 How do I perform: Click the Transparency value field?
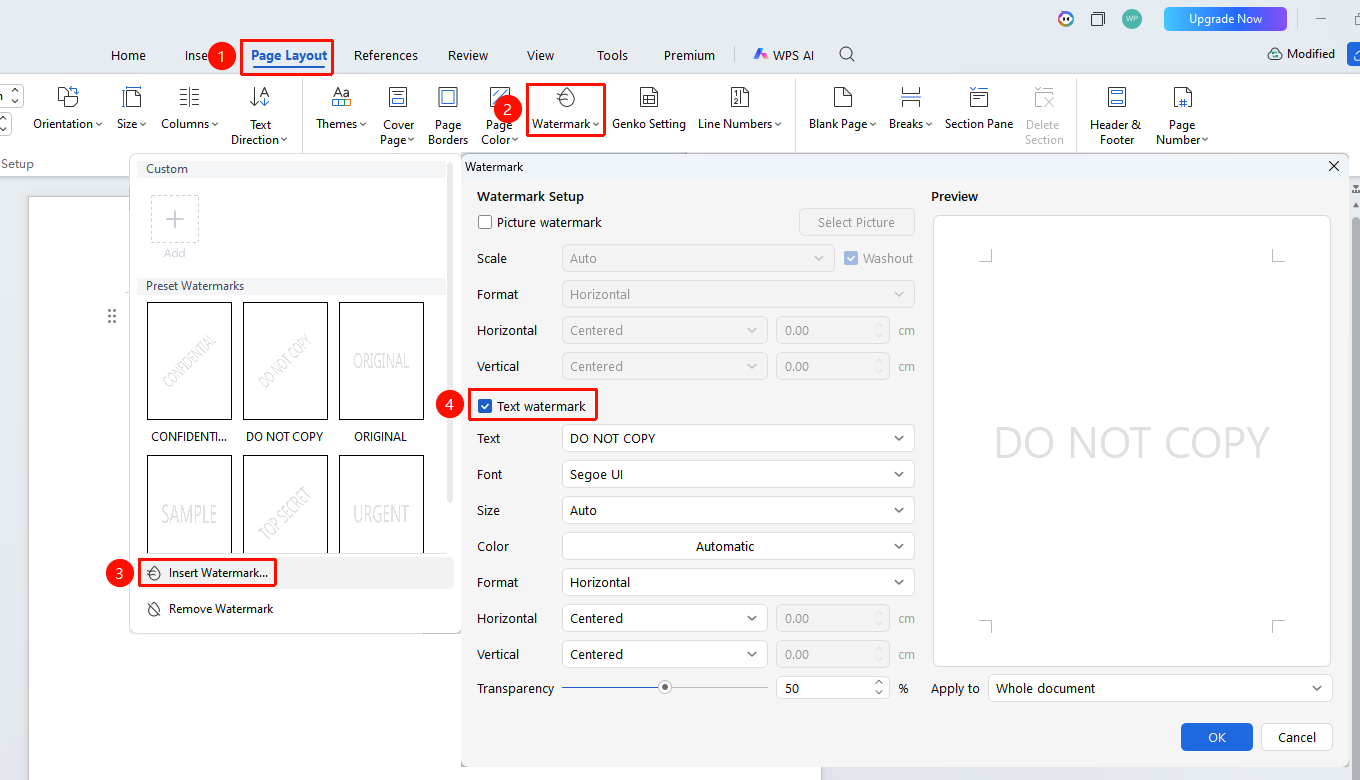tap(826, 688)
